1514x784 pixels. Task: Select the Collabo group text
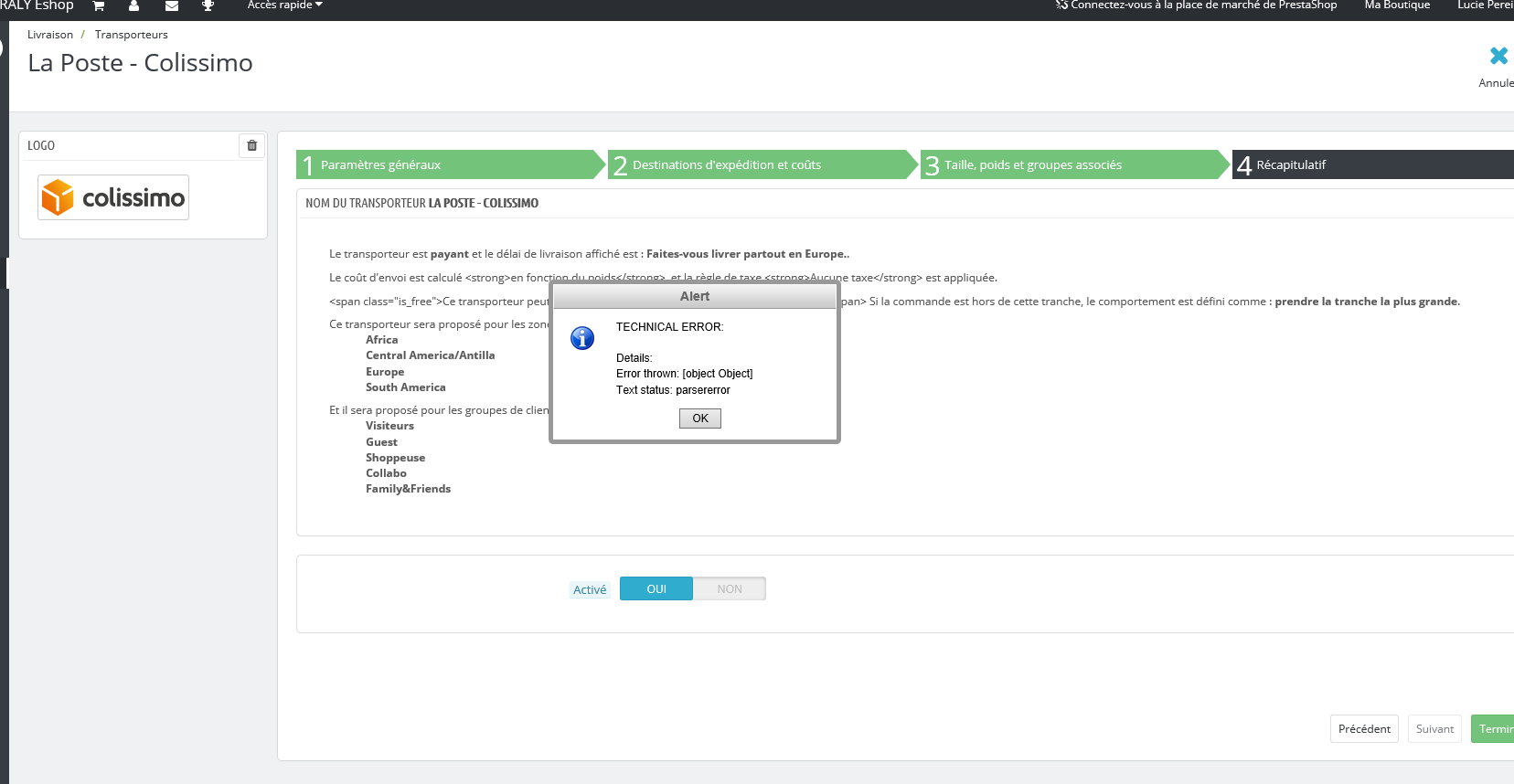coord(387,473)
